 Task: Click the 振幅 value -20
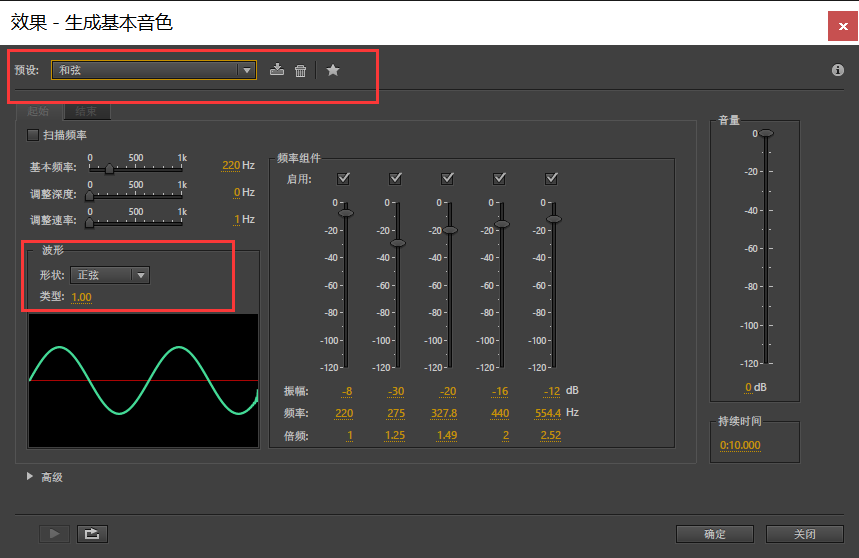(x=448, y=391)
